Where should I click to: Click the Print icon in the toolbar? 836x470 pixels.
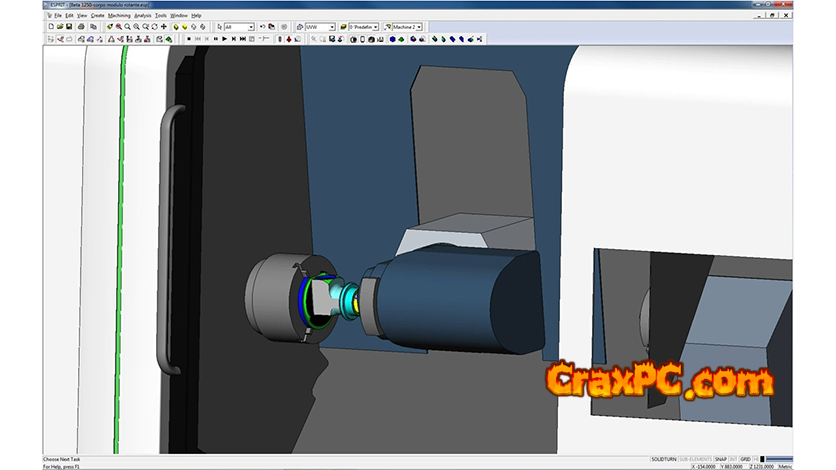[81, 27]
